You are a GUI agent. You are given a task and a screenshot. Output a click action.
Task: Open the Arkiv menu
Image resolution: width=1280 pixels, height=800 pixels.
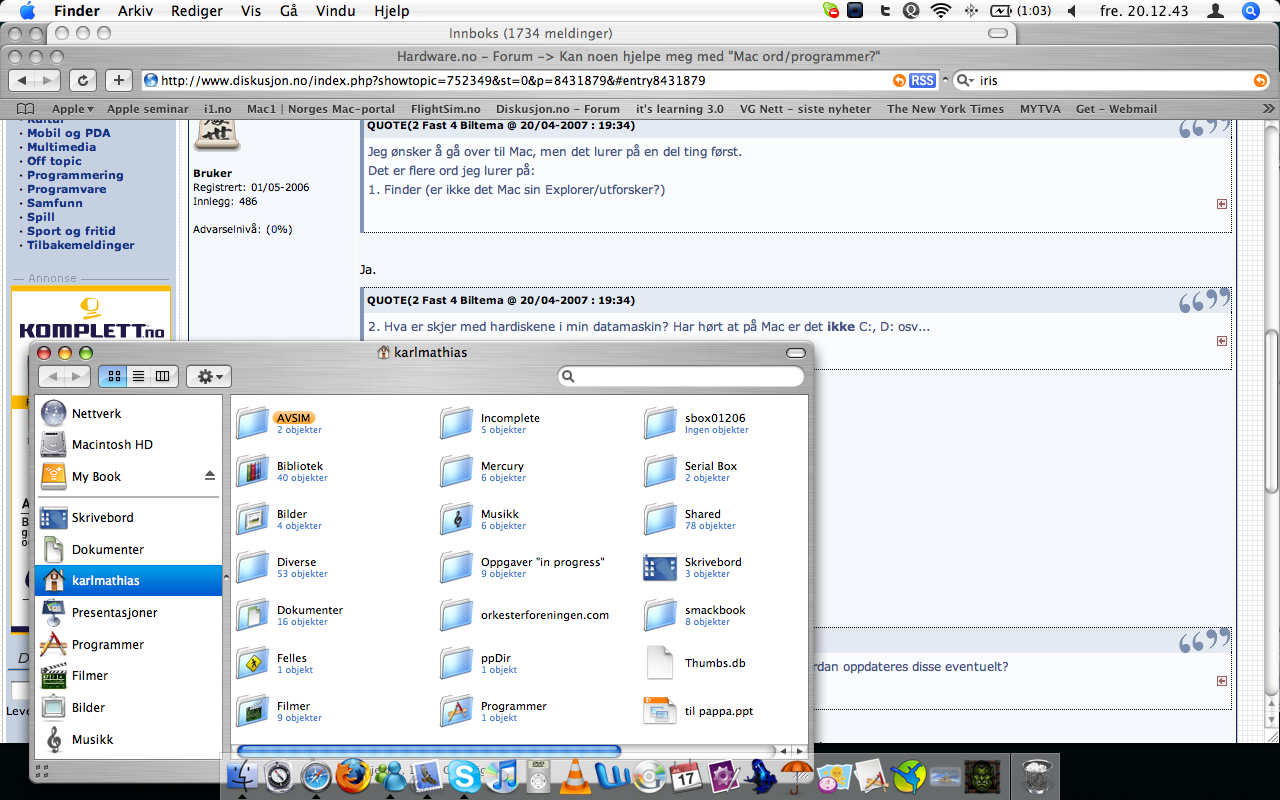136,11
